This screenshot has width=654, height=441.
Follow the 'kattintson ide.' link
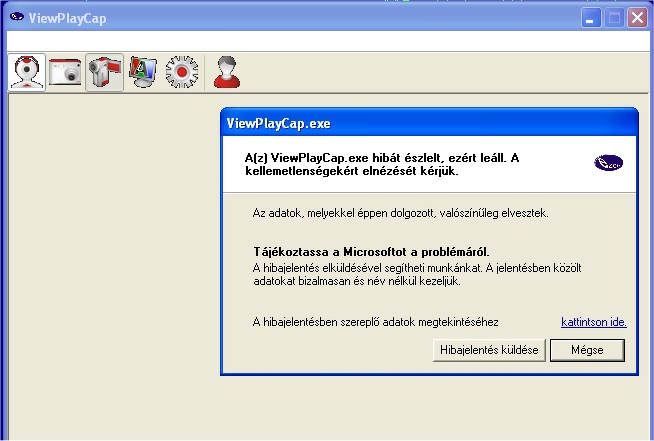(x=594, y=322)
